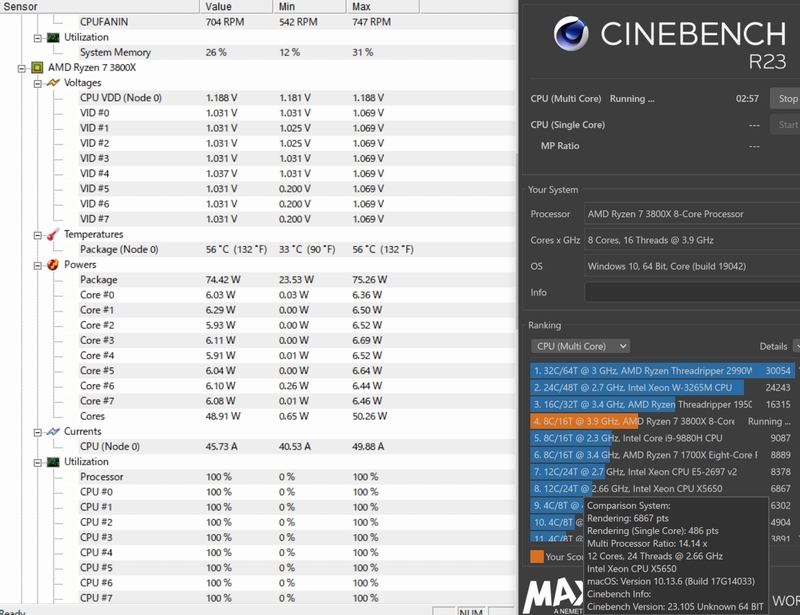Click the Utilization icon above Processor row
This screenshot has height=615, width=800.
tap(53, 462)
